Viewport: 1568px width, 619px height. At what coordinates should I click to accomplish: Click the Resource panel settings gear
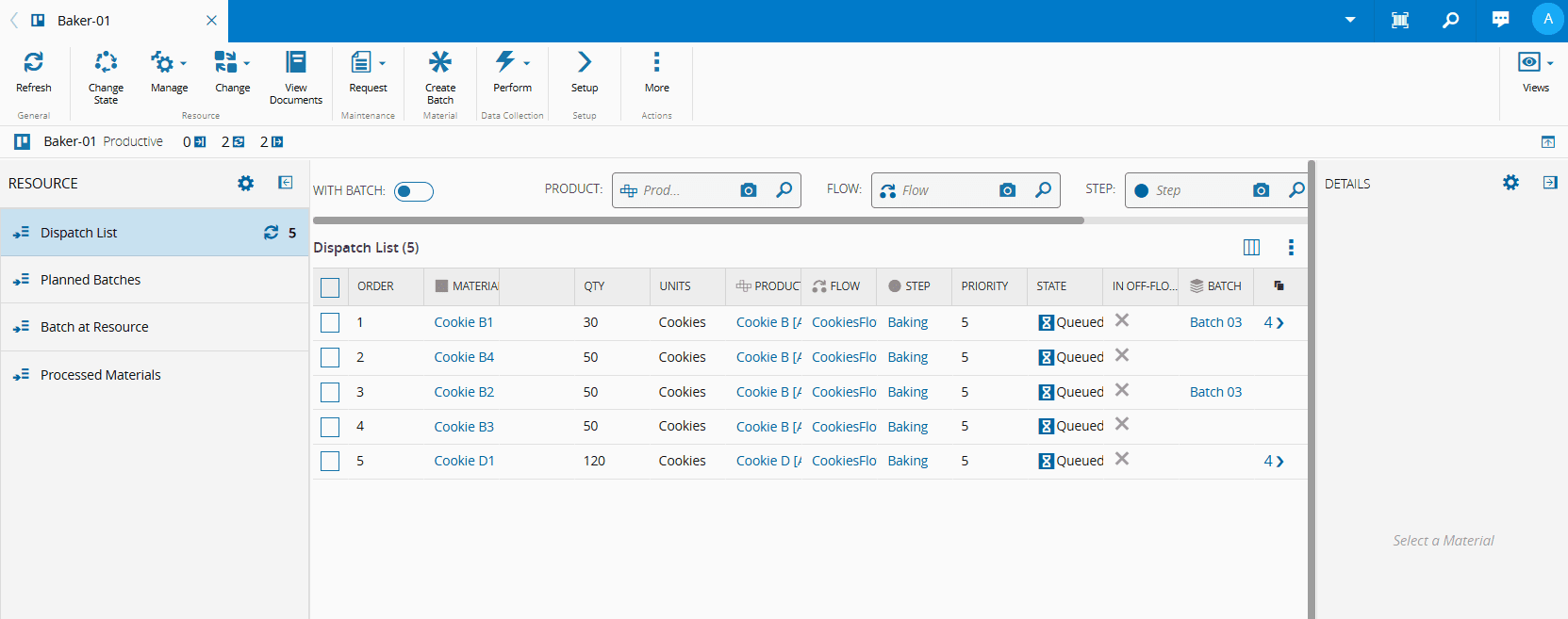click(x=246, y=184)
